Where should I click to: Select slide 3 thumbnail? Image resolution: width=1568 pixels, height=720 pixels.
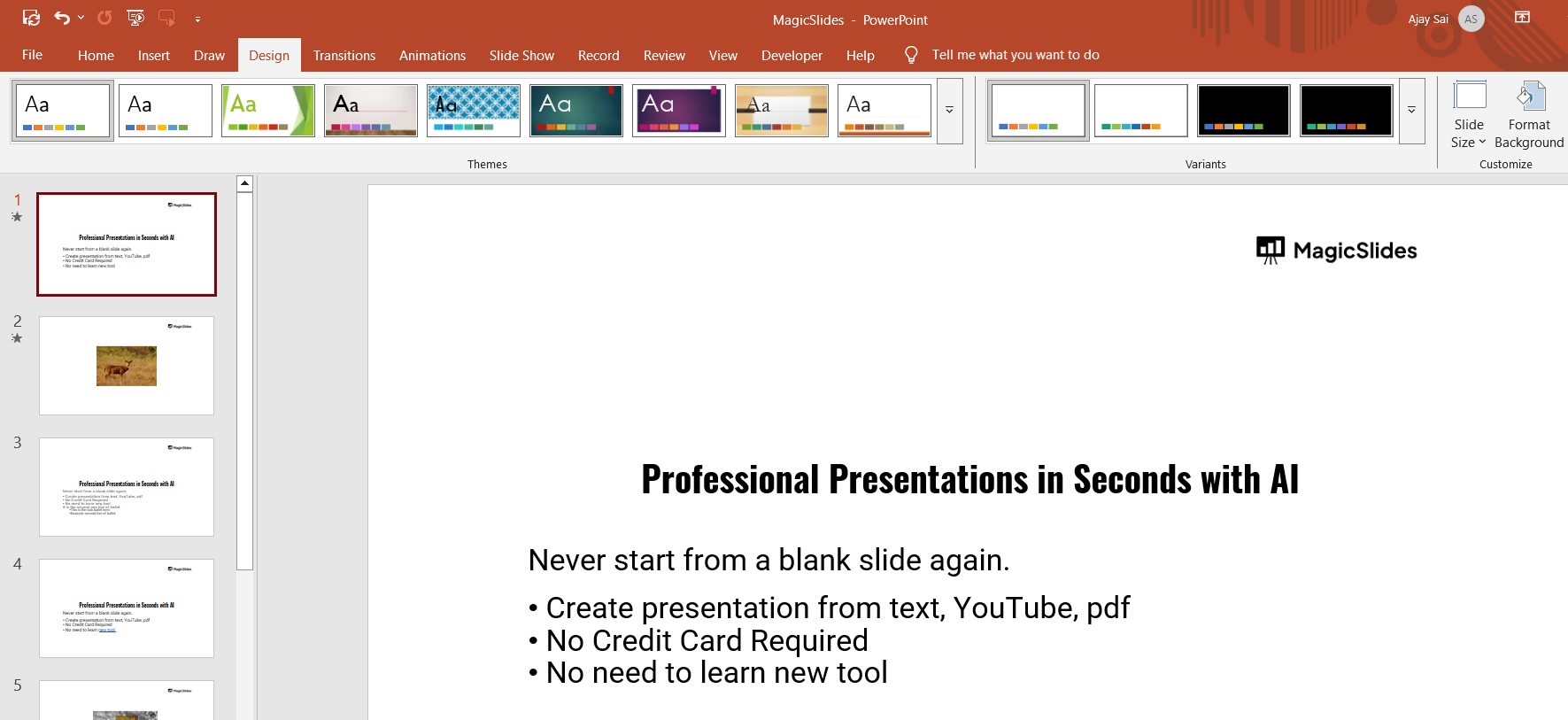point(127,487)
